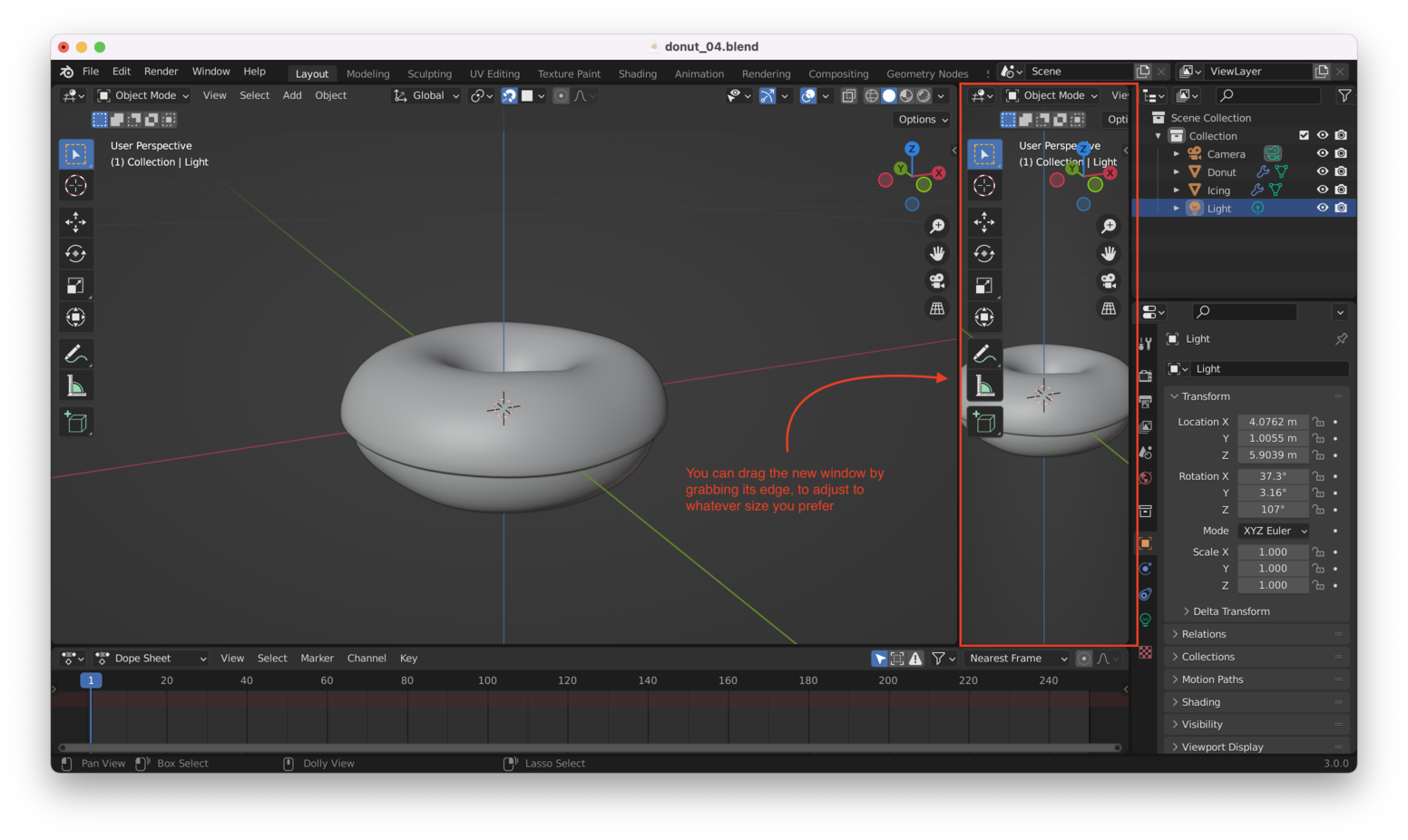1408x840 pixels.
Task: Select the Move tool in left viewport toolbar
Action: pyautogui.click(x=76, y=221)
